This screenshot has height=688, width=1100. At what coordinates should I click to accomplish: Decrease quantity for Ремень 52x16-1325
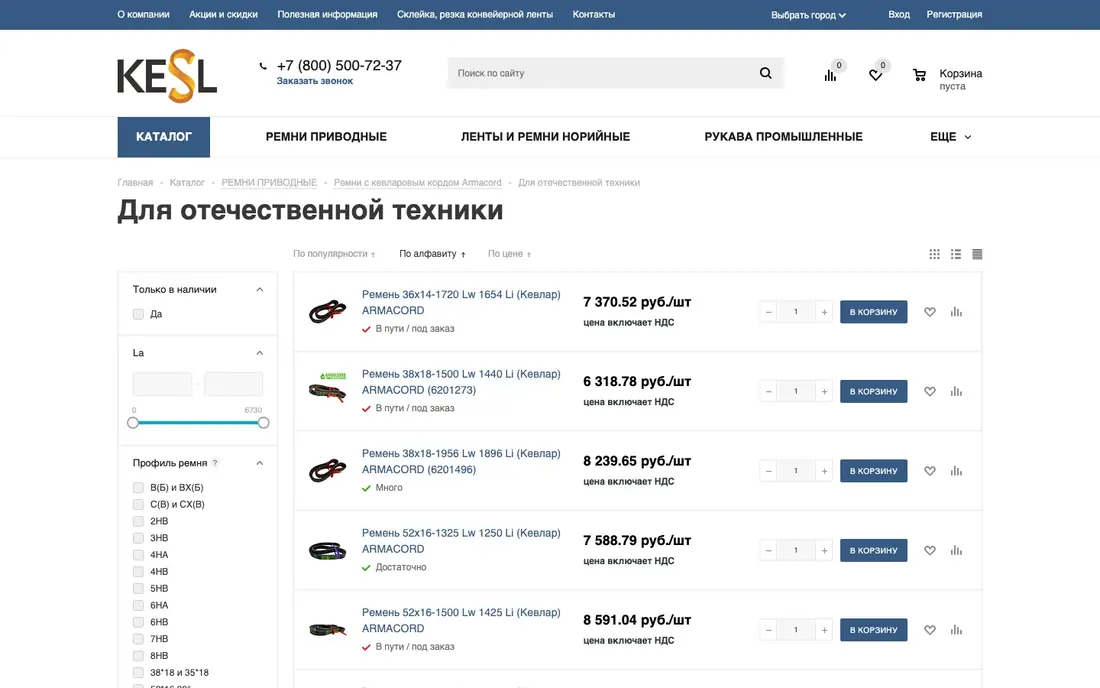point(768,551)
